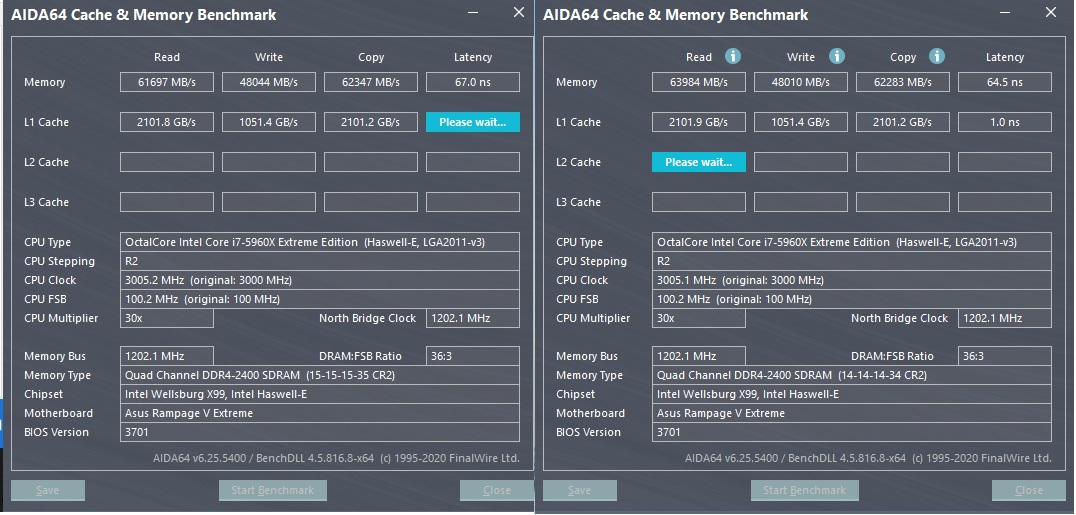Click empty L3 Cache Latency box in right window
Screen dimensions: 1076x515
(x=1005, y=202)
